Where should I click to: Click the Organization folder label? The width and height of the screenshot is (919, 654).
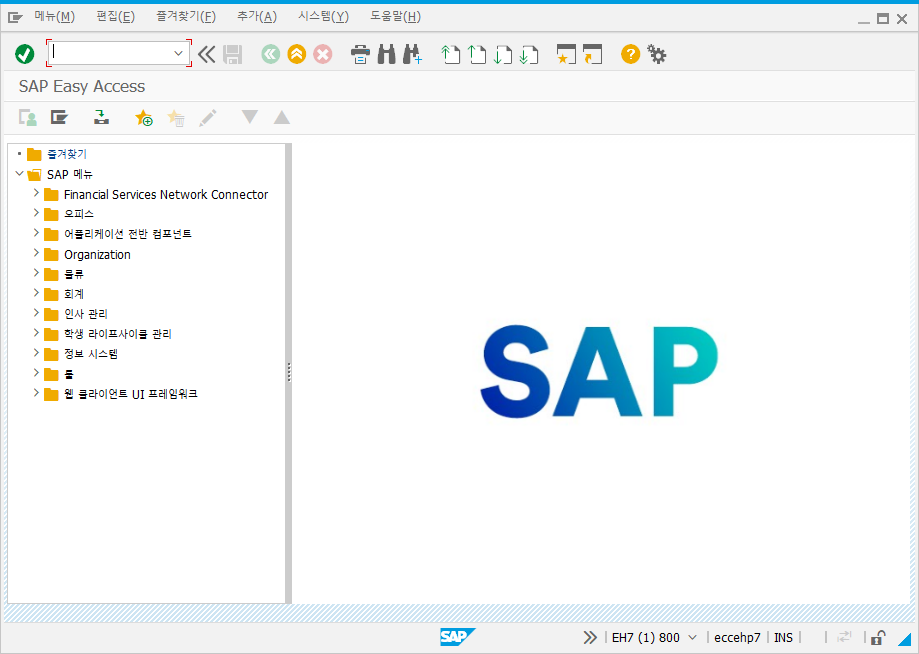pyautogui.click(x=97, y=254)
